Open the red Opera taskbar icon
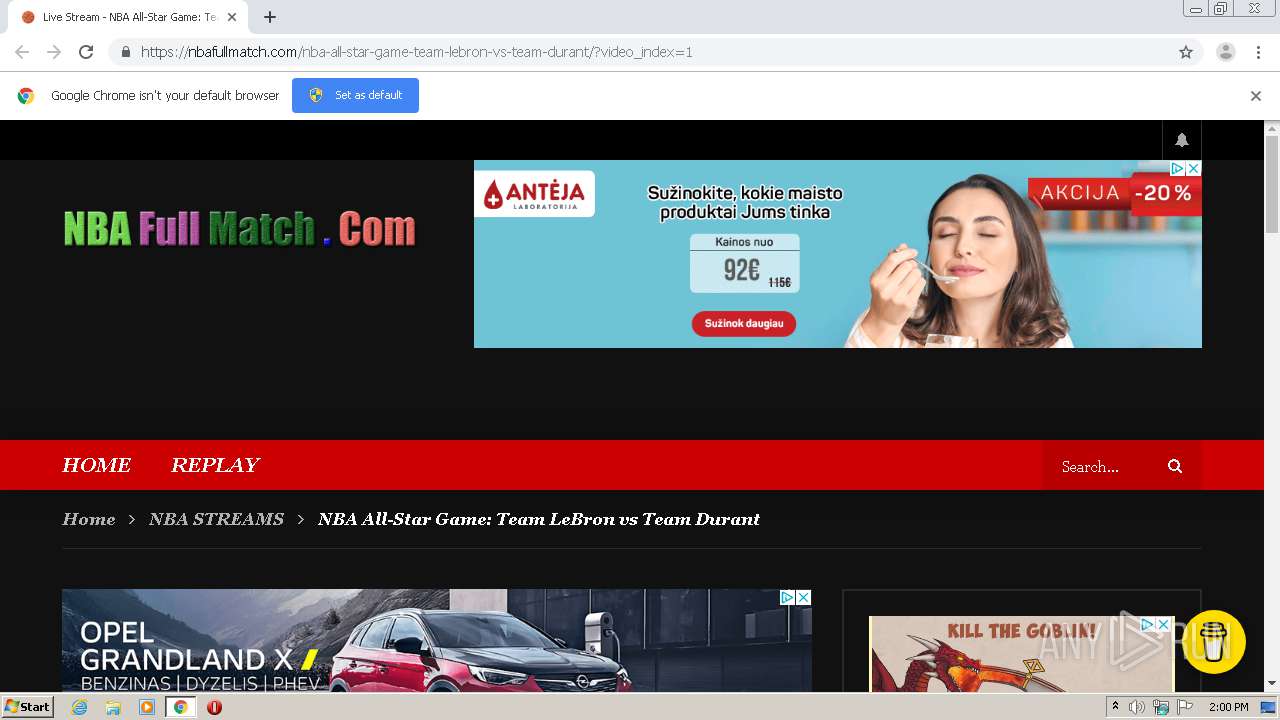 [x=214, y=707]
